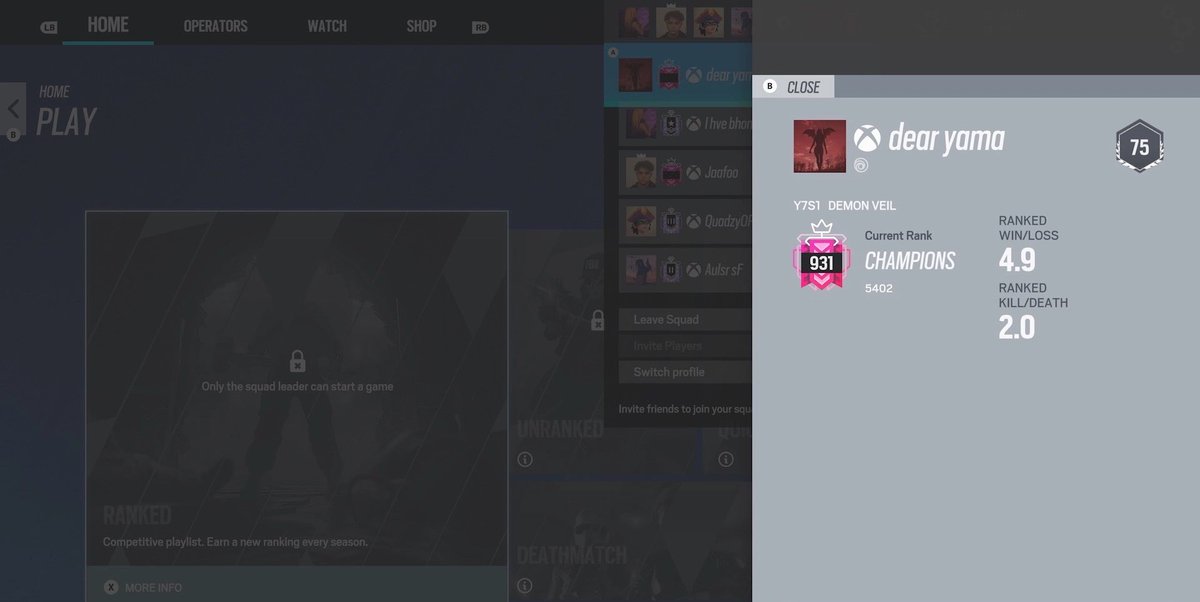The image size is (1200, 602).
Task: Click the back arrow beside PLAY
Action: (13, 108)
